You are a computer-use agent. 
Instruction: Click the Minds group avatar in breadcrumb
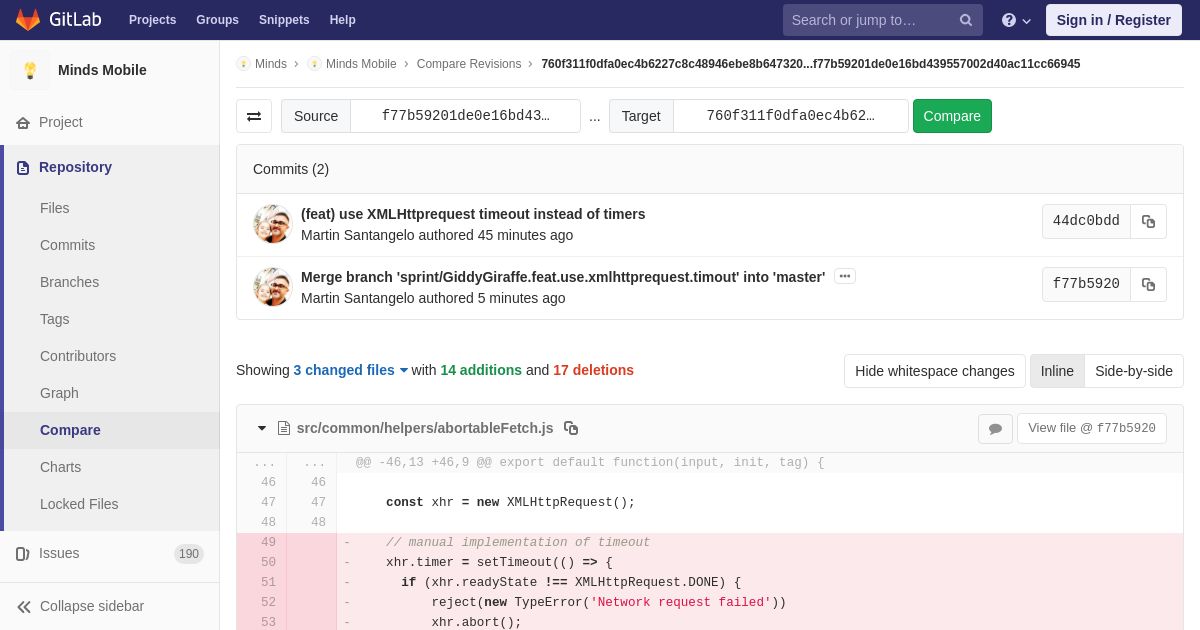coord(243,64)
